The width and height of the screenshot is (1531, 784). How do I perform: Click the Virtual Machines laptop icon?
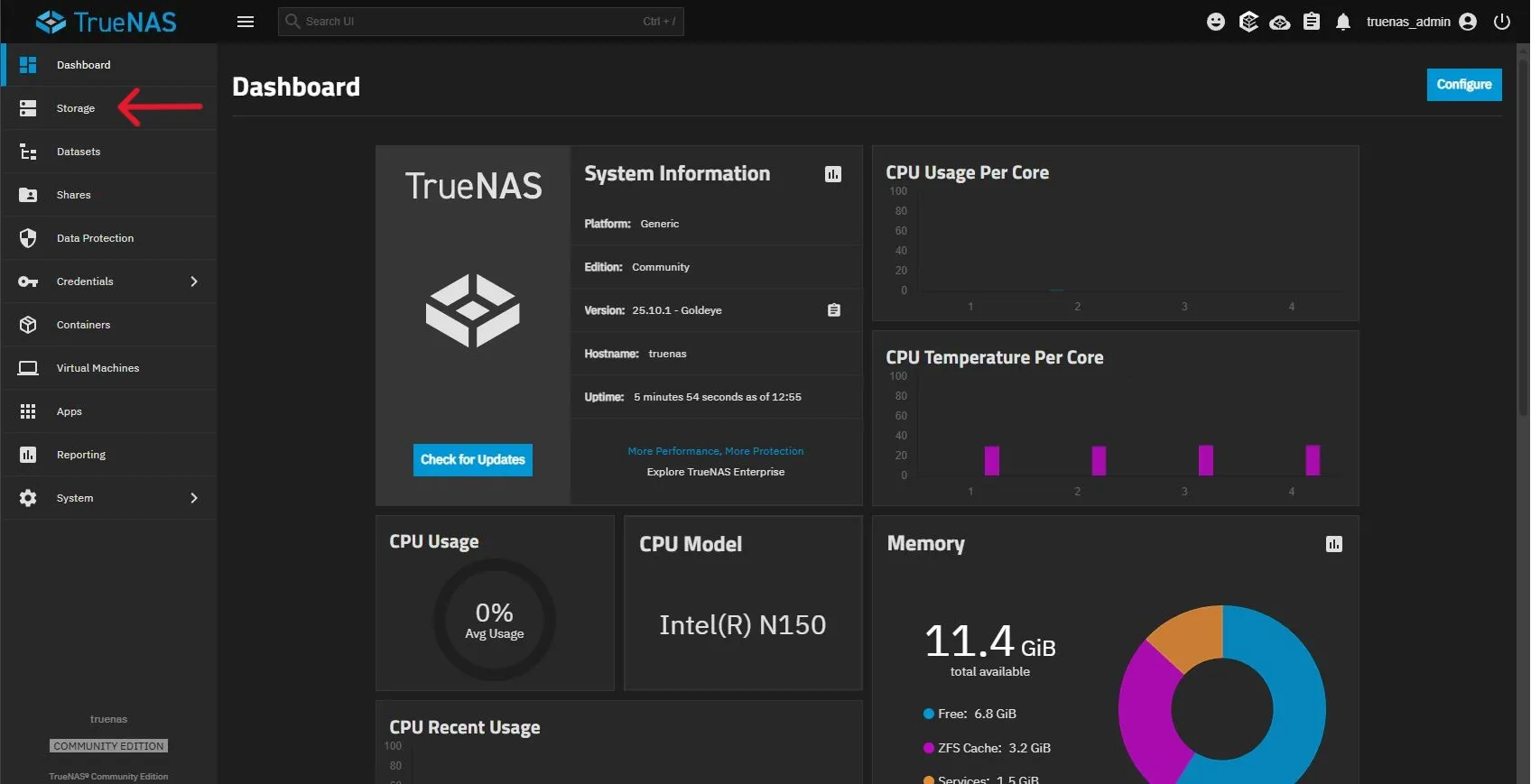coord(28,368)
